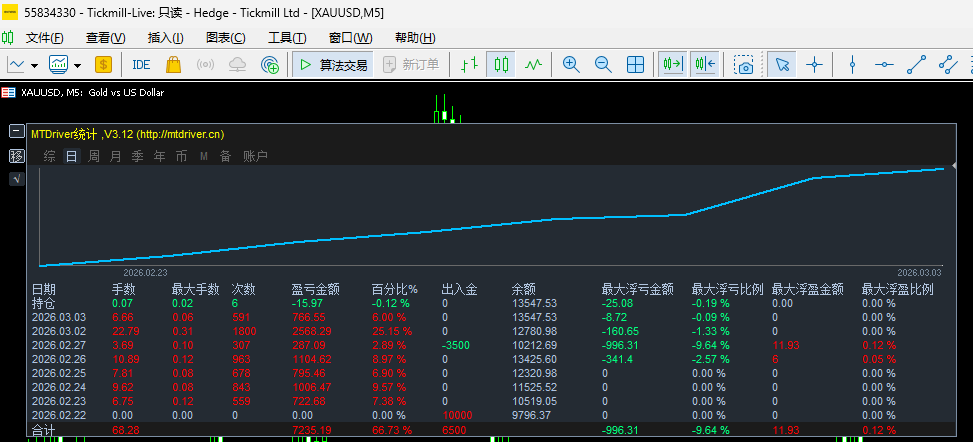Click the 10000 deposit value

pyautogui.click(x=457, y=415)
